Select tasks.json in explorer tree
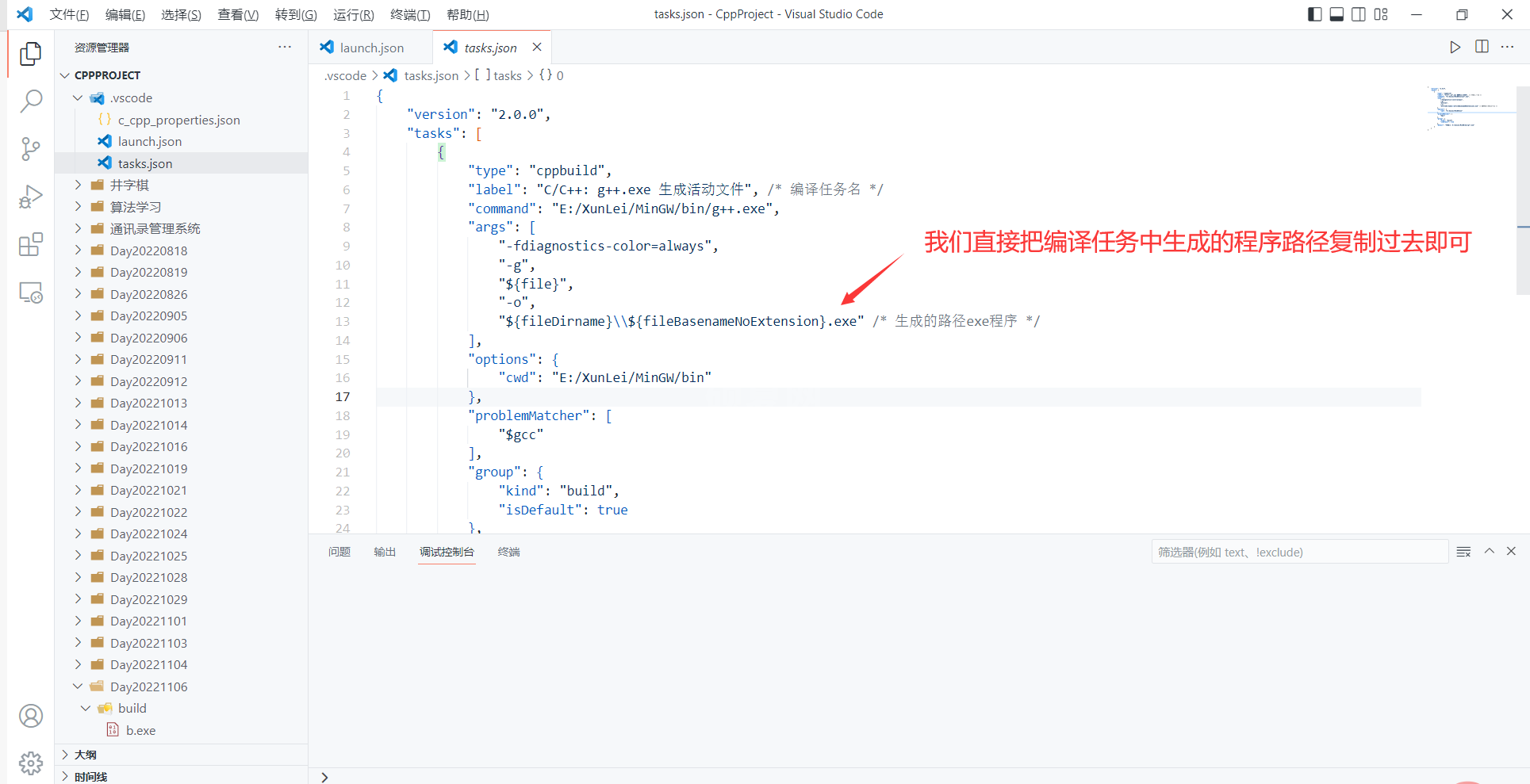The image size is (1530, 784). click(181, 163)
